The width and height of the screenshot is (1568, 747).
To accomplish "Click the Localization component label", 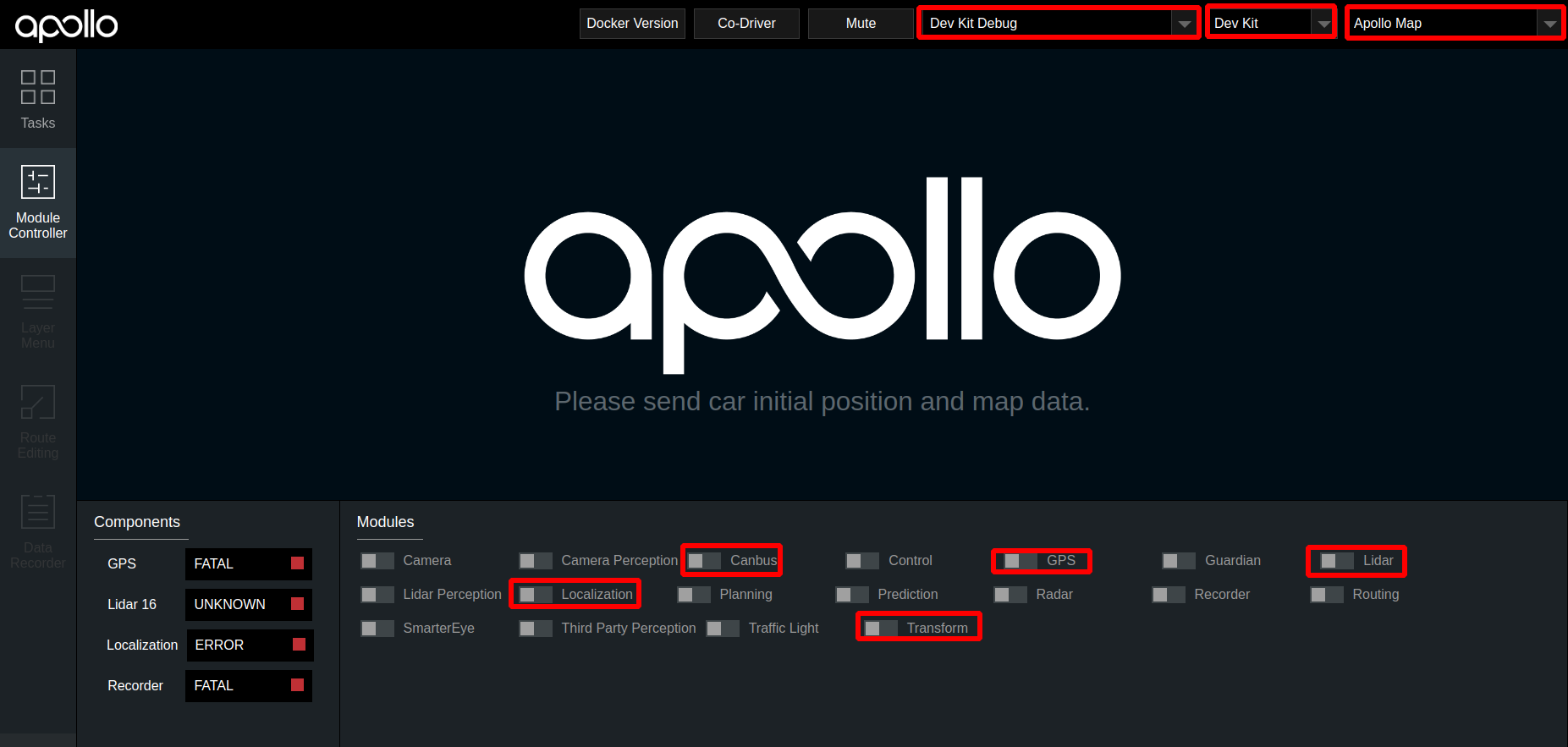I will pos(142,645).
